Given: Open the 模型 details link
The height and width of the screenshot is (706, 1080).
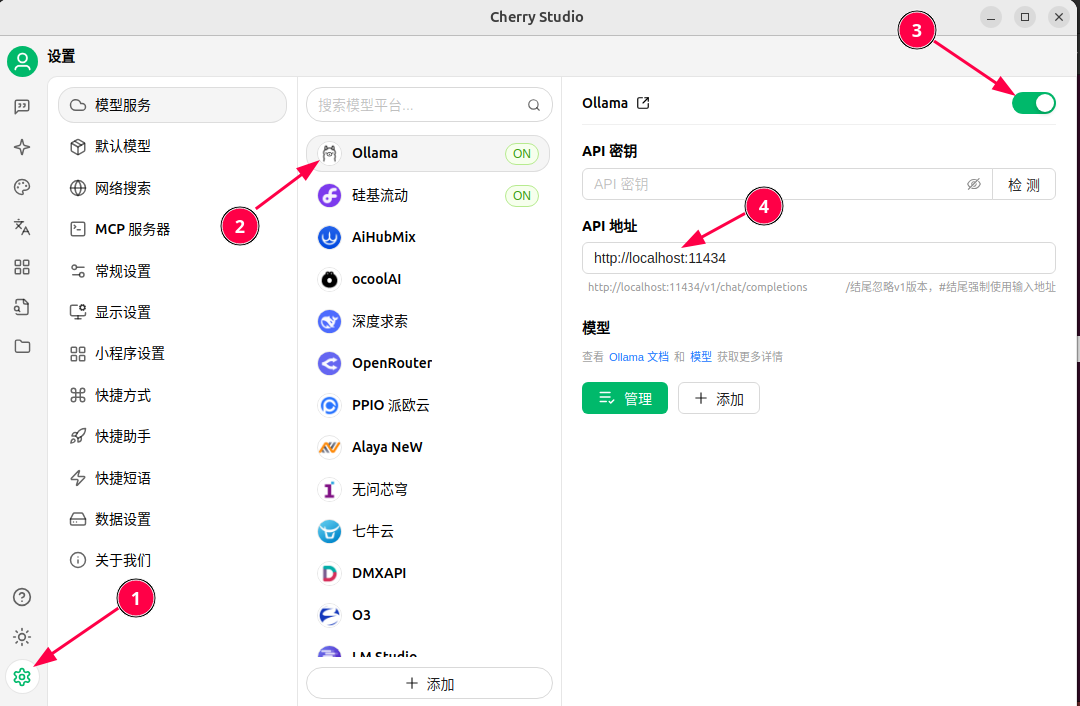Looking at the screenshot, I should (x=700, y=357).
